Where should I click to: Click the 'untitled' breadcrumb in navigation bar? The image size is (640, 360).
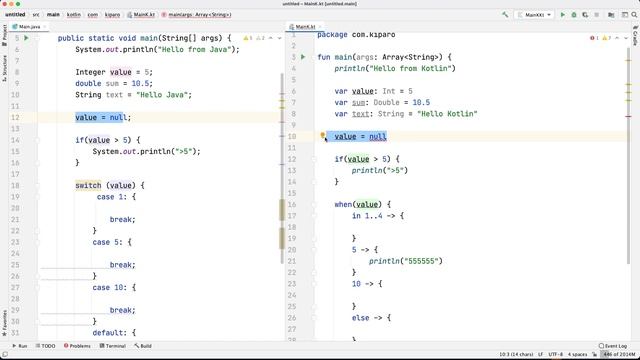coord(15,15)
